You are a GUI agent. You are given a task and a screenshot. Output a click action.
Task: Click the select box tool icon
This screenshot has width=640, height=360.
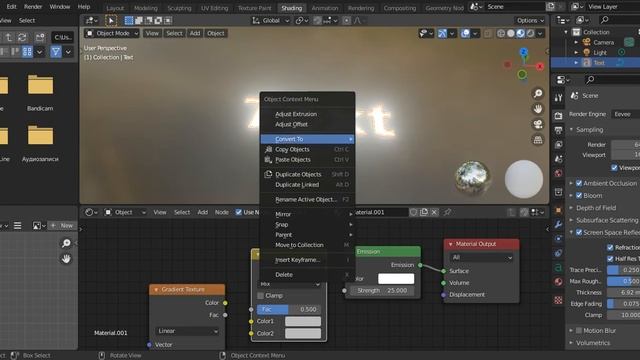[x=111, y=20]
